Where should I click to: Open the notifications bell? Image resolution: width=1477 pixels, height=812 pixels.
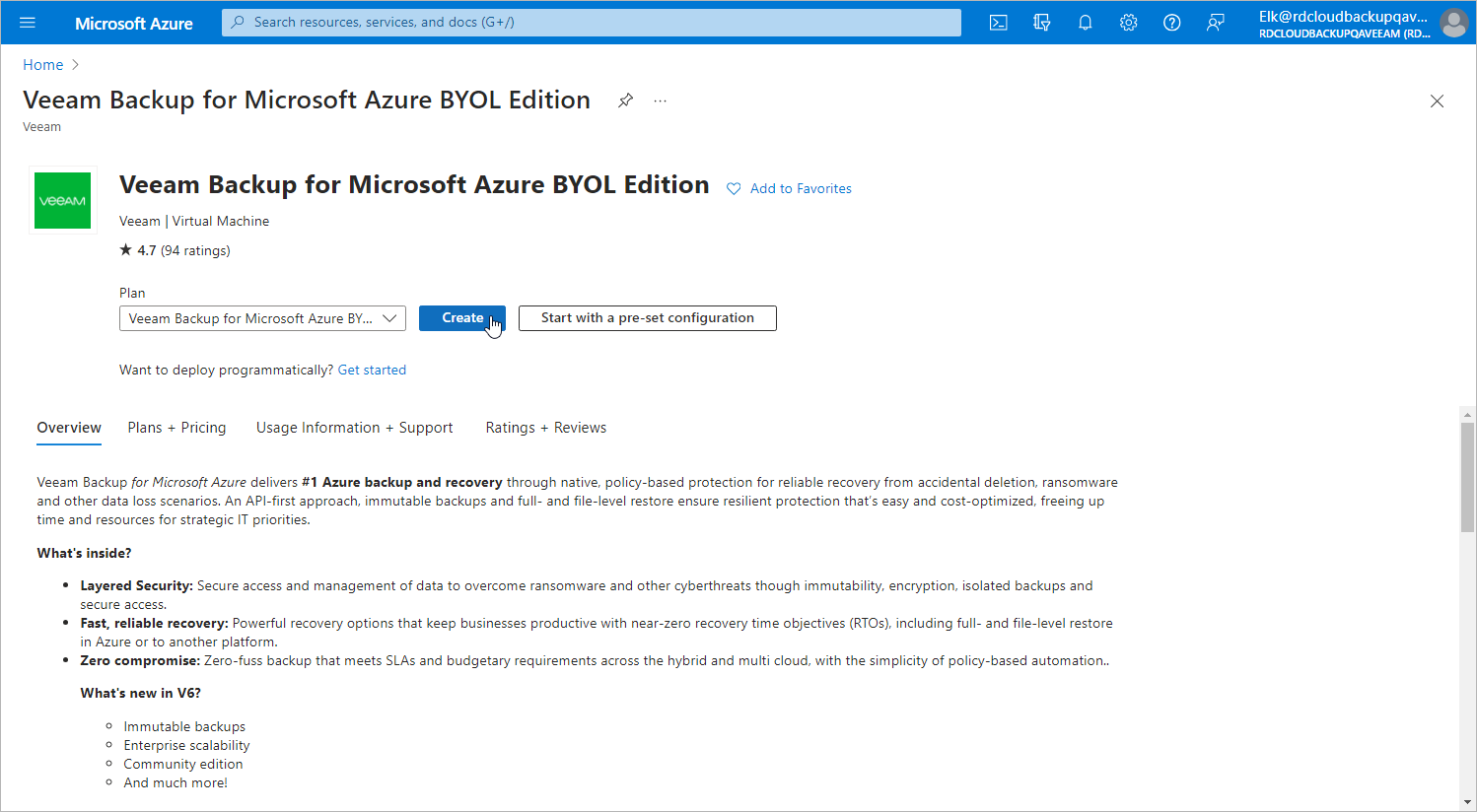point(1085,23)
